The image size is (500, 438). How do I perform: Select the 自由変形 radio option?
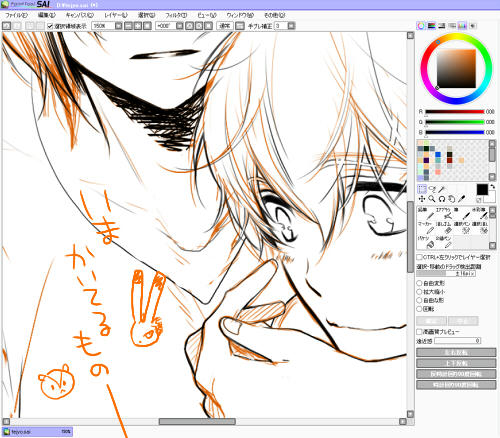click(420, 283)
